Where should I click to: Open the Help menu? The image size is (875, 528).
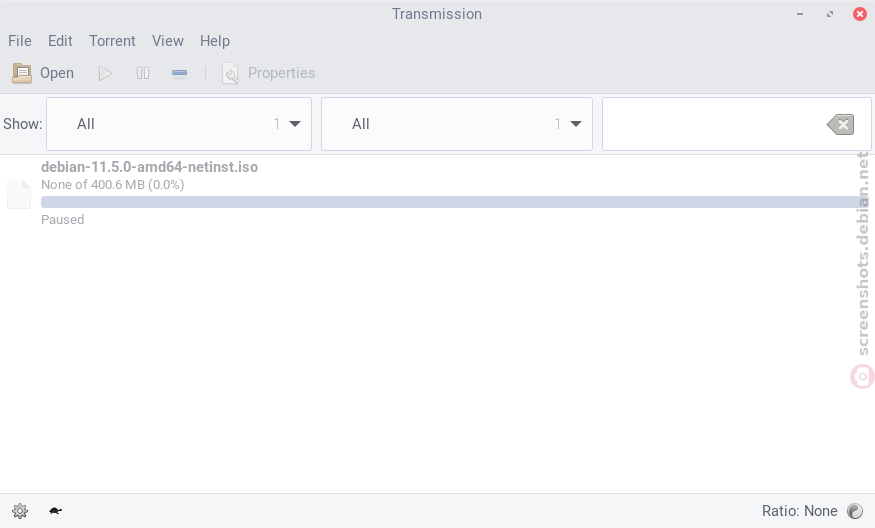click(x=215, y=41)
